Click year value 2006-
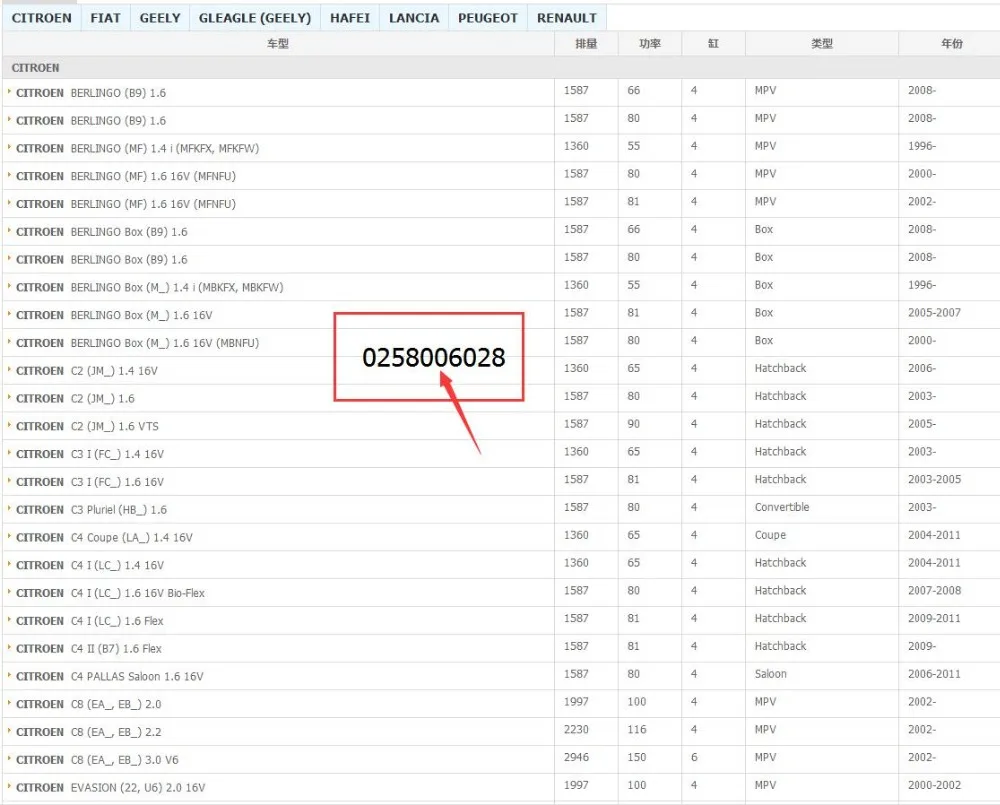Viewport: 1000px width, 805px height. pos(922,368)
